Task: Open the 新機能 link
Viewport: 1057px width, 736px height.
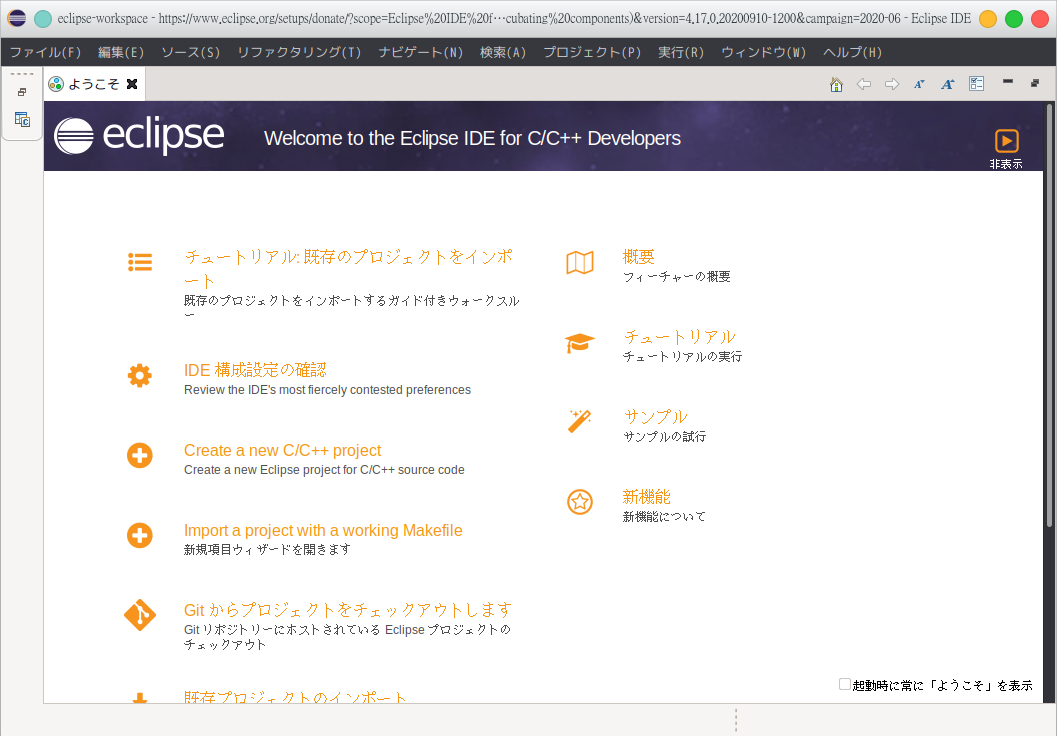Action: [646, 497]
